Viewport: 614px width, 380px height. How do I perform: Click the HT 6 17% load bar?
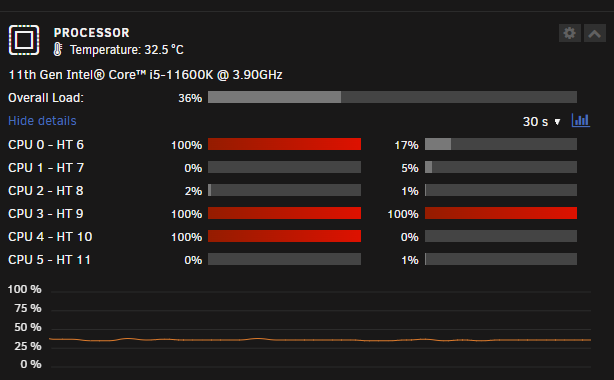click(x=501, y=144)
